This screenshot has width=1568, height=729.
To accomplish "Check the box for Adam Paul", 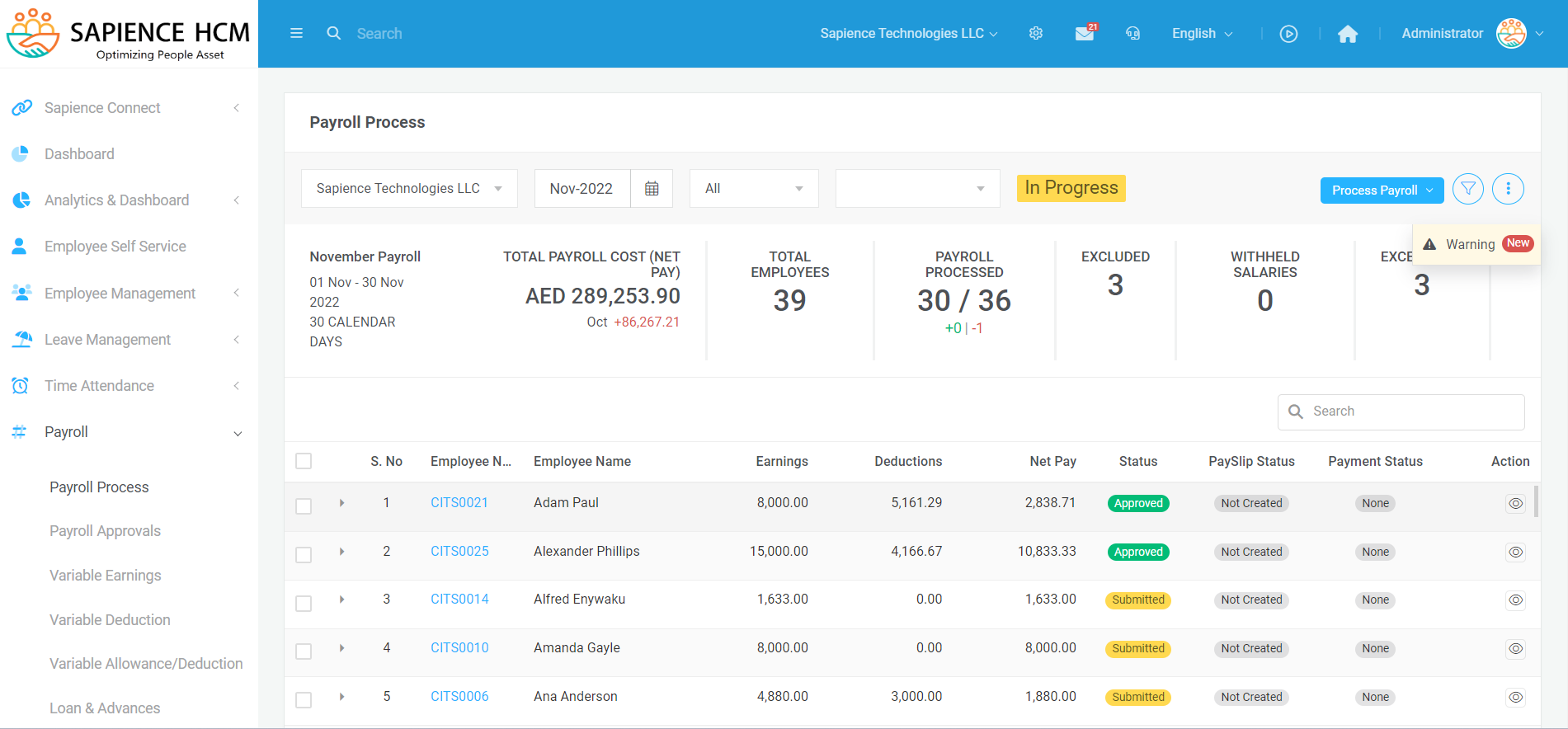I will (x=304, y=506).
